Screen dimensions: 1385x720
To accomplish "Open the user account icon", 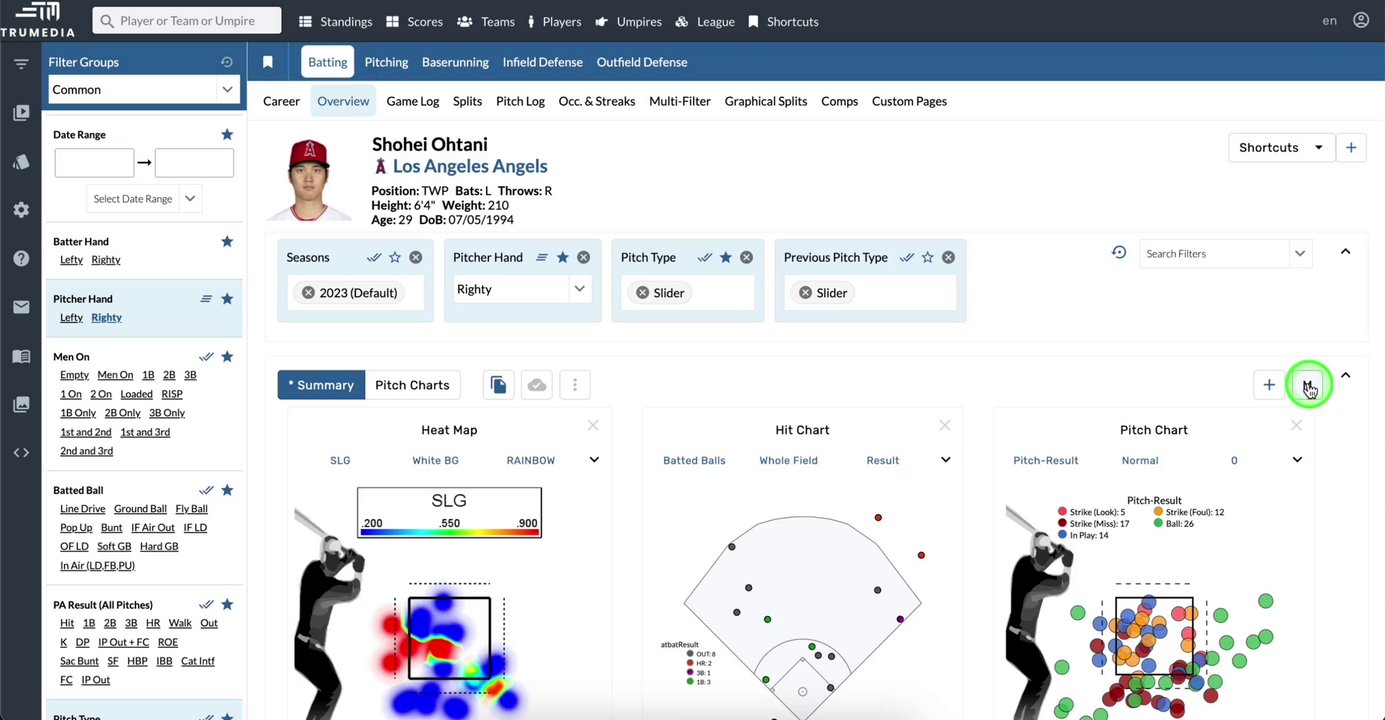I will click(1361, 20).
